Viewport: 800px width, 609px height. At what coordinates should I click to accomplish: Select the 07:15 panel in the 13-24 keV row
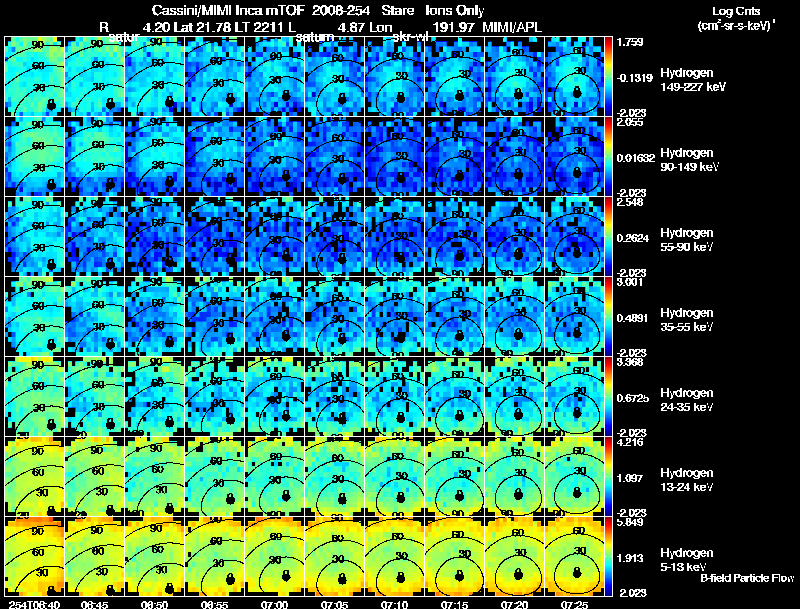coord(455,476)
